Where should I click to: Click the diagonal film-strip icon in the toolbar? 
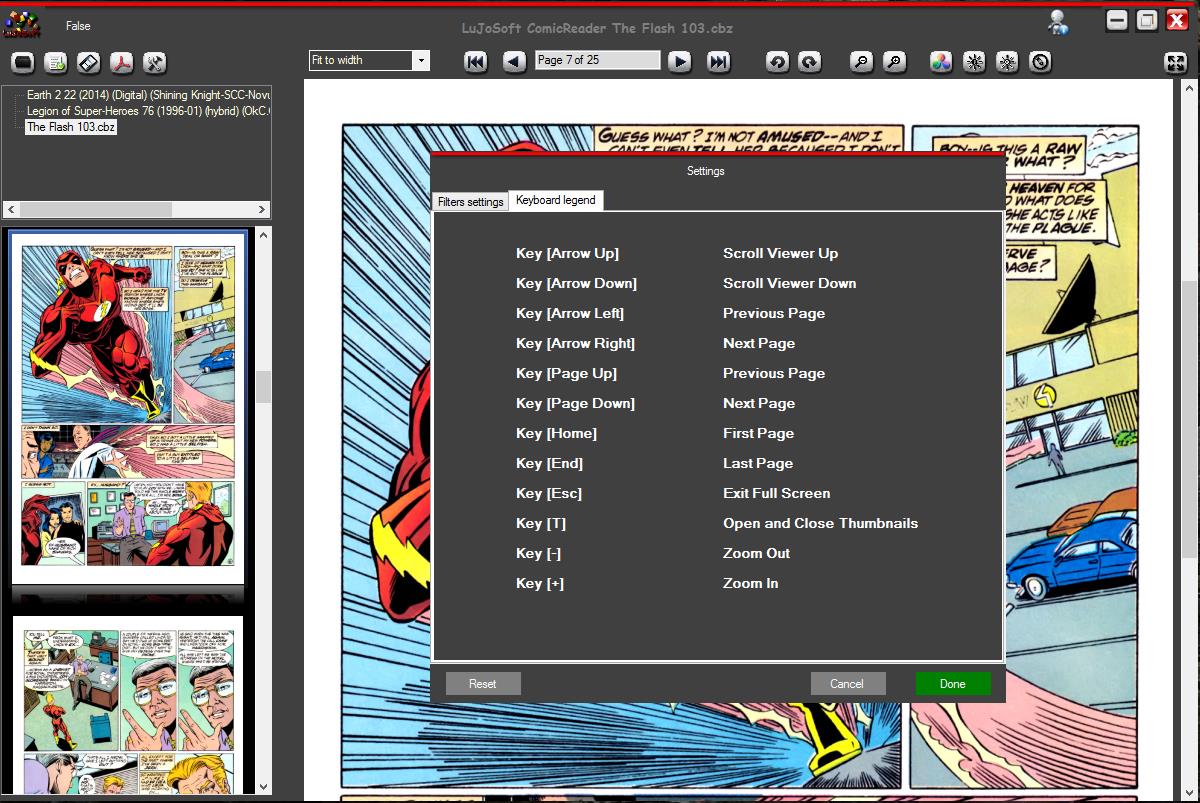(x=89, y=62)
